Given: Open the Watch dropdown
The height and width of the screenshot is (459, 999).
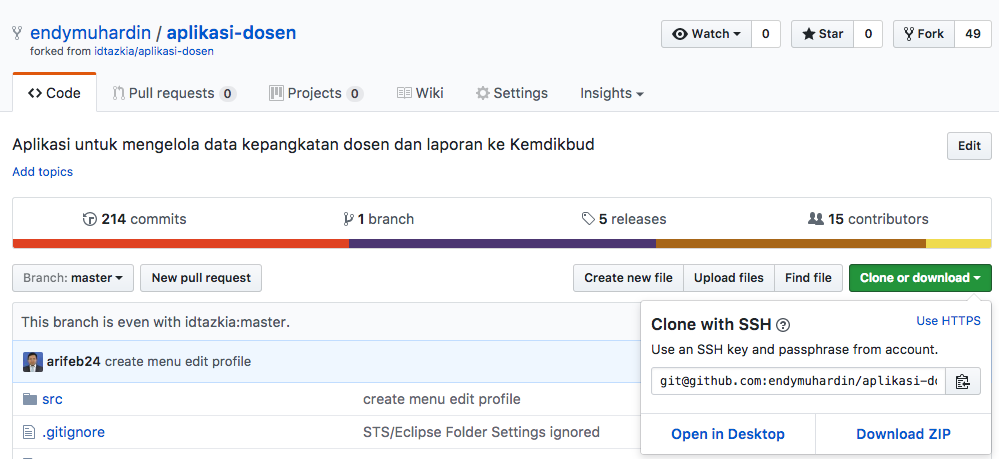Looking at the screenshot, I should tap(707, 34).
